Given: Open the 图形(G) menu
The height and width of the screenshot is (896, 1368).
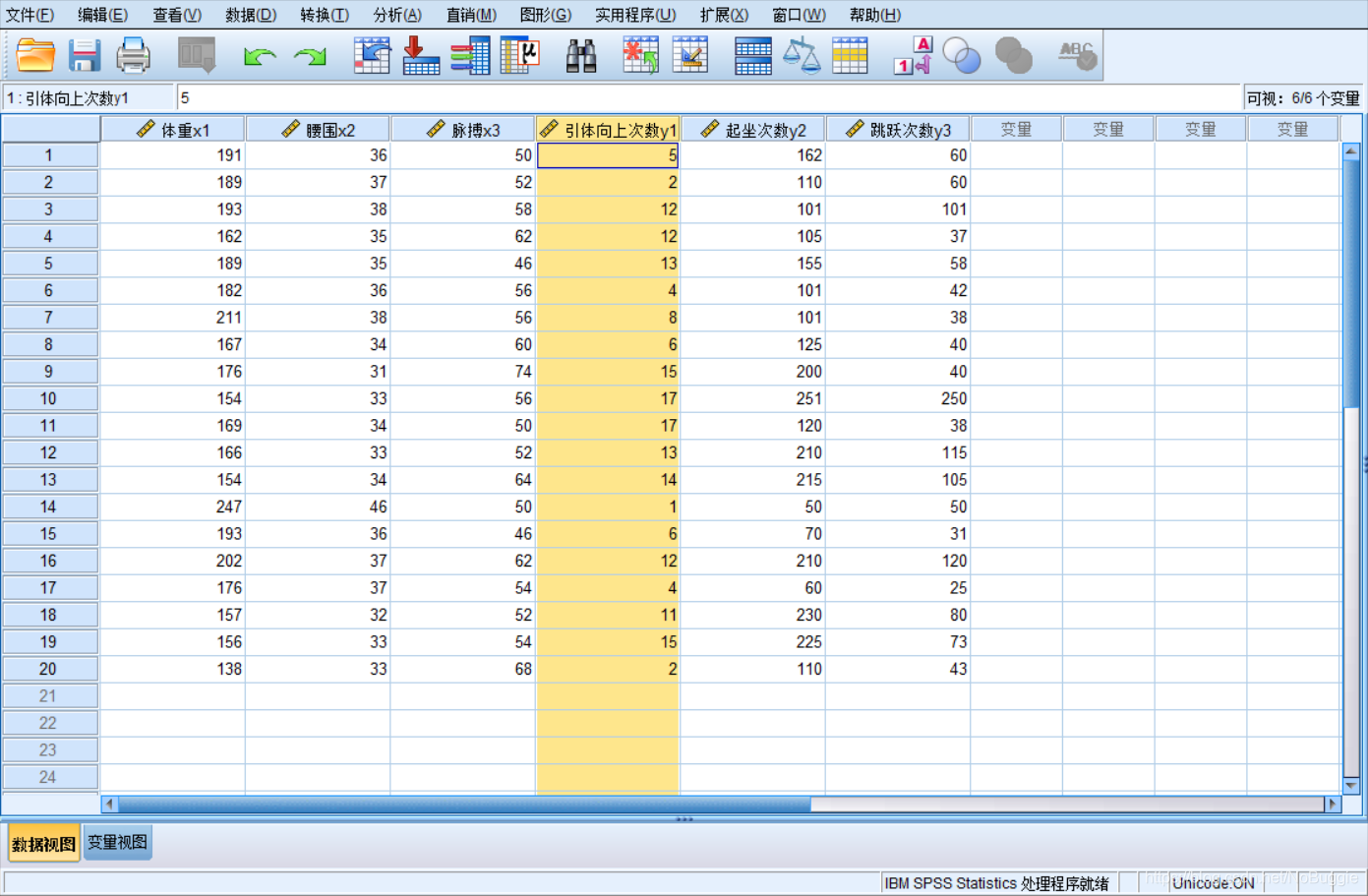Looking at the screenshot, I should click(x=546, y=15).
